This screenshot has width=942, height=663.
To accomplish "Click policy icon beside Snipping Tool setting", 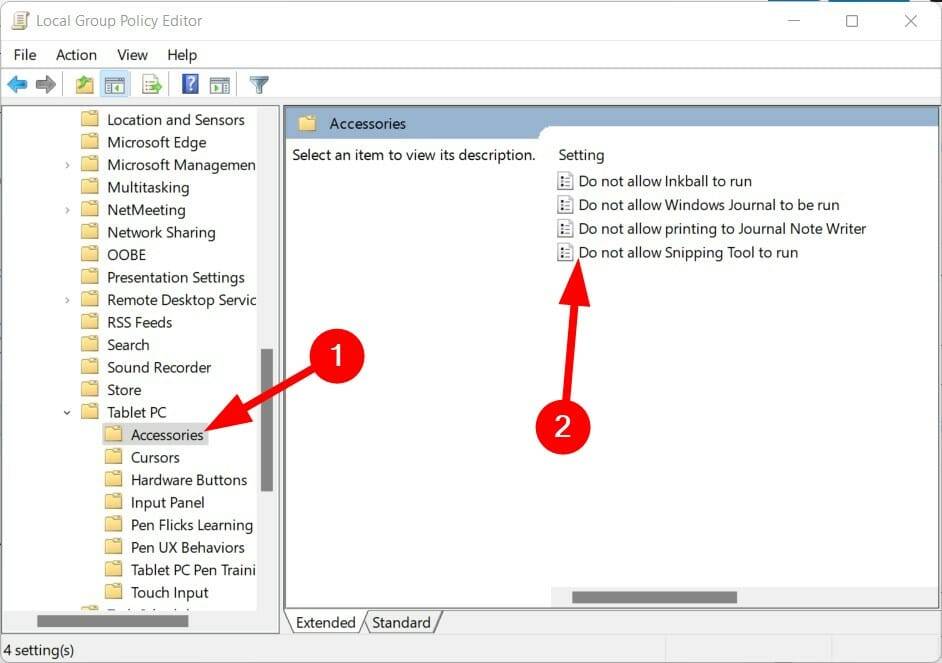I will (x=565, y=252).
